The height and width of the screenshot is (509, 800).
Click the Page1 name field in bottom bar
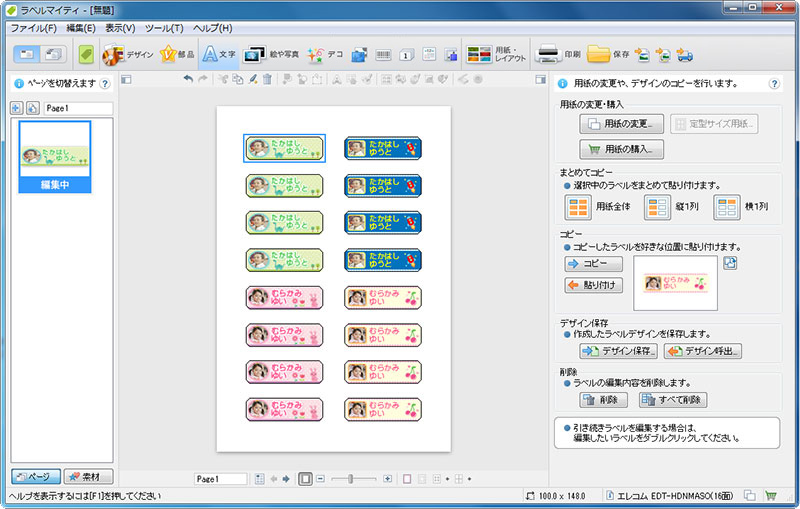220,479
